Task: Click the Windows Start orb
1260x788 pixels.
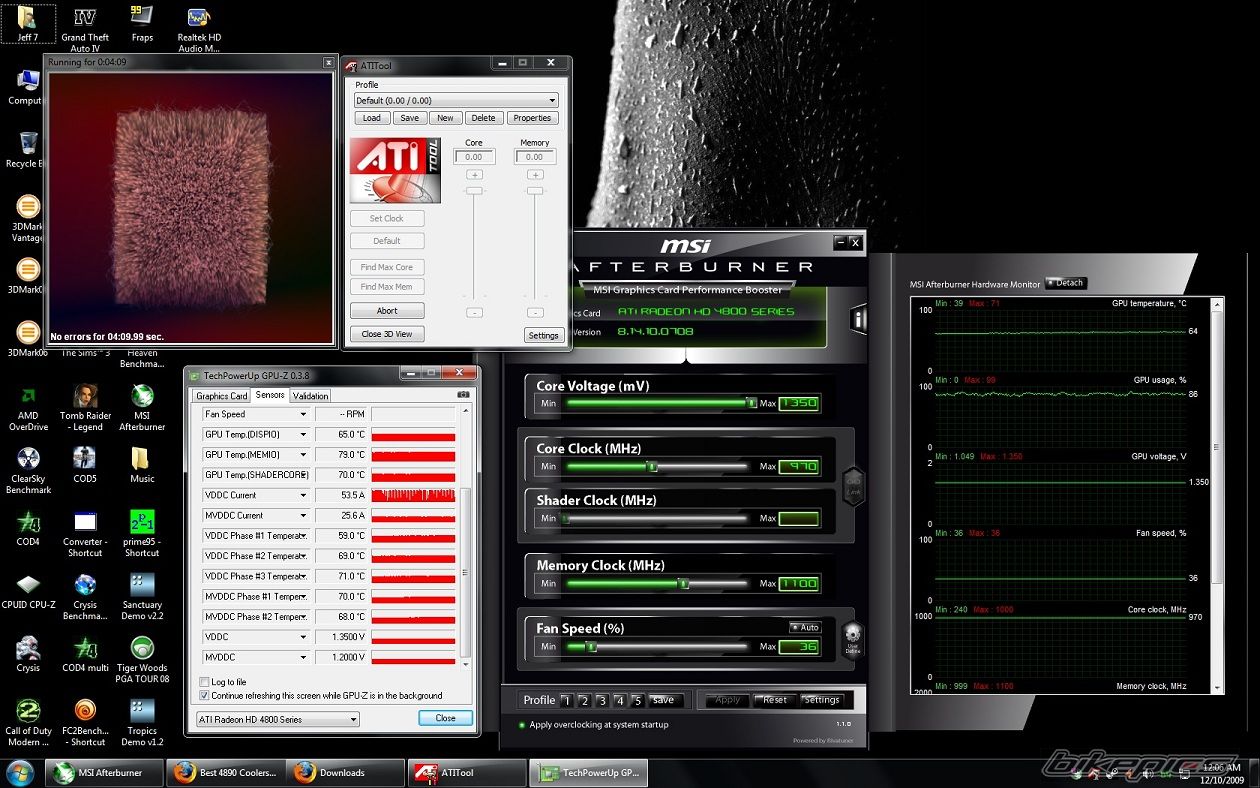Action: click(x=20, y=772)
